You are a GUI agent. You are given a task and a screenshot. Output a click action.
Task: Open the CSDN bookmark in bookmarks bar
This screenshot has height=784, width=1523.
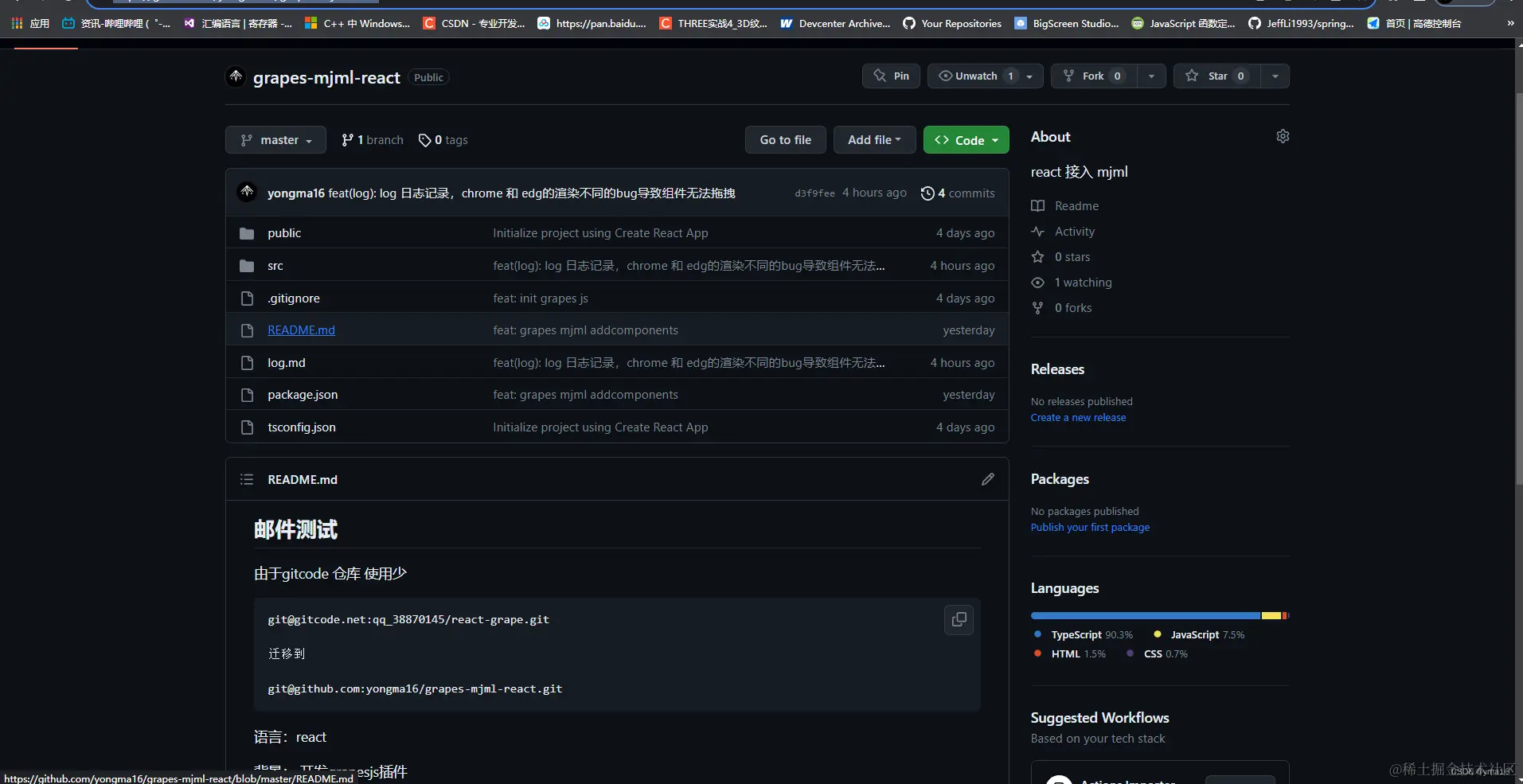point(473,23)
